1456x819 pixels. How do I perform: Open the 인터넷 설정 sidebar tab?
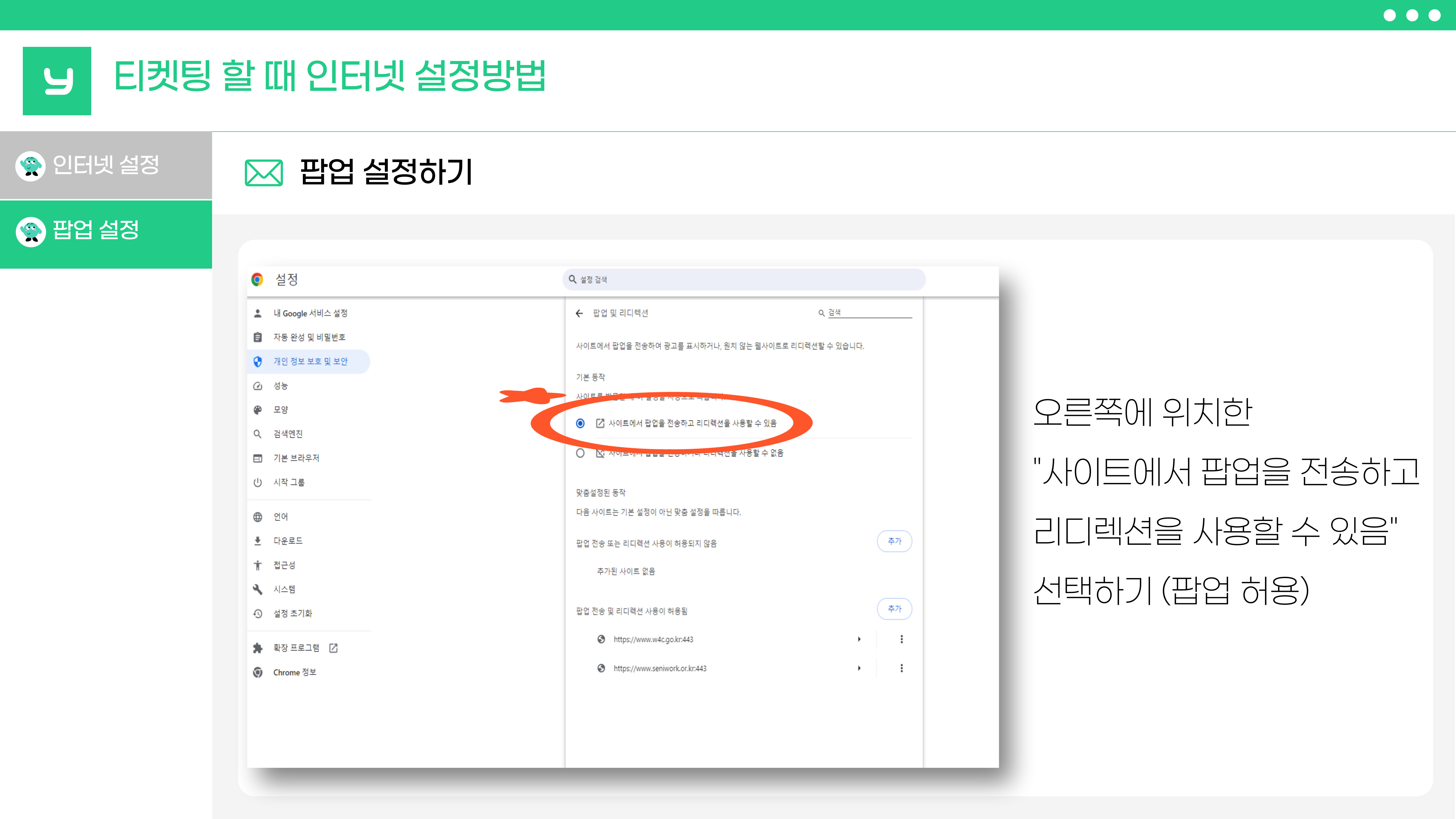point(106,165)
